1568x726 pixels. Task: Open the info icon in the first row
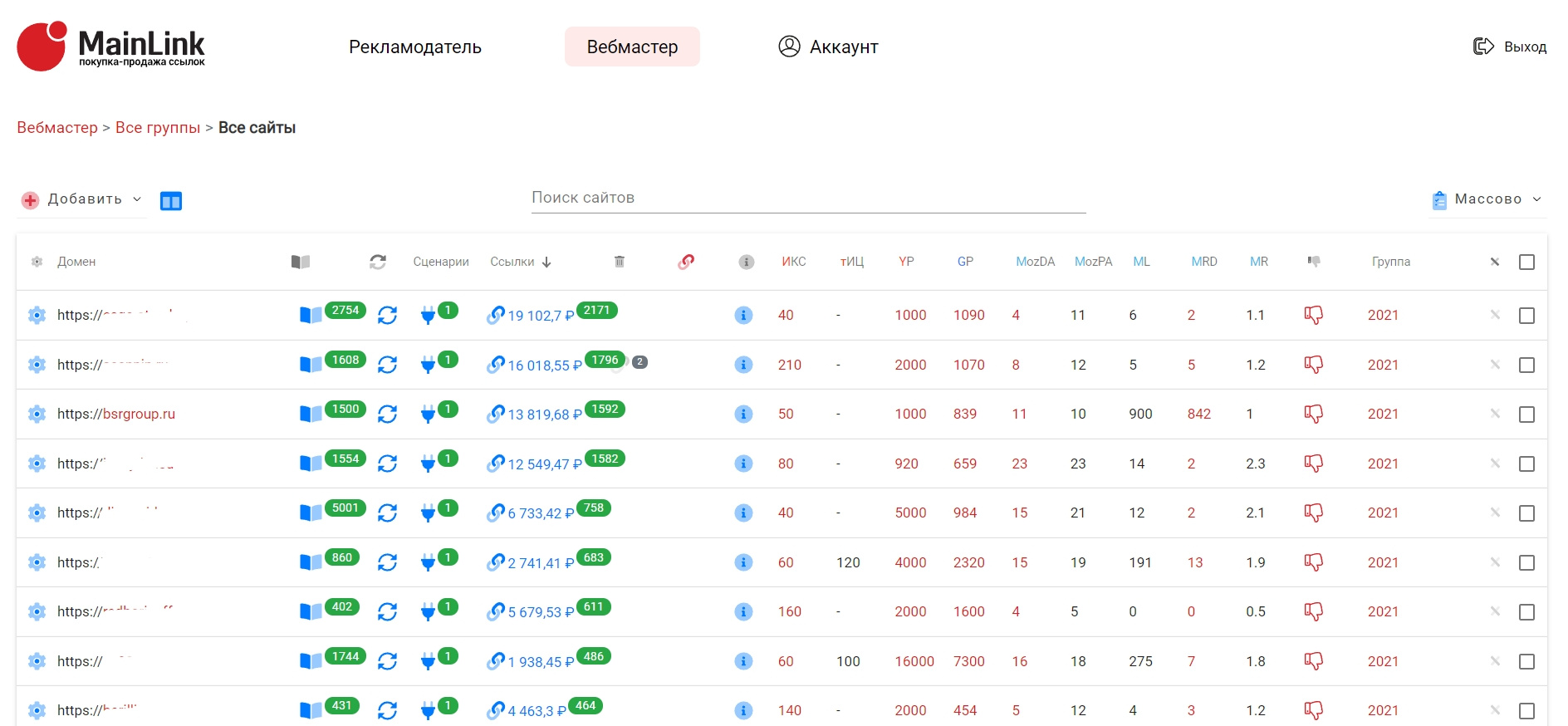click(743, 315)
